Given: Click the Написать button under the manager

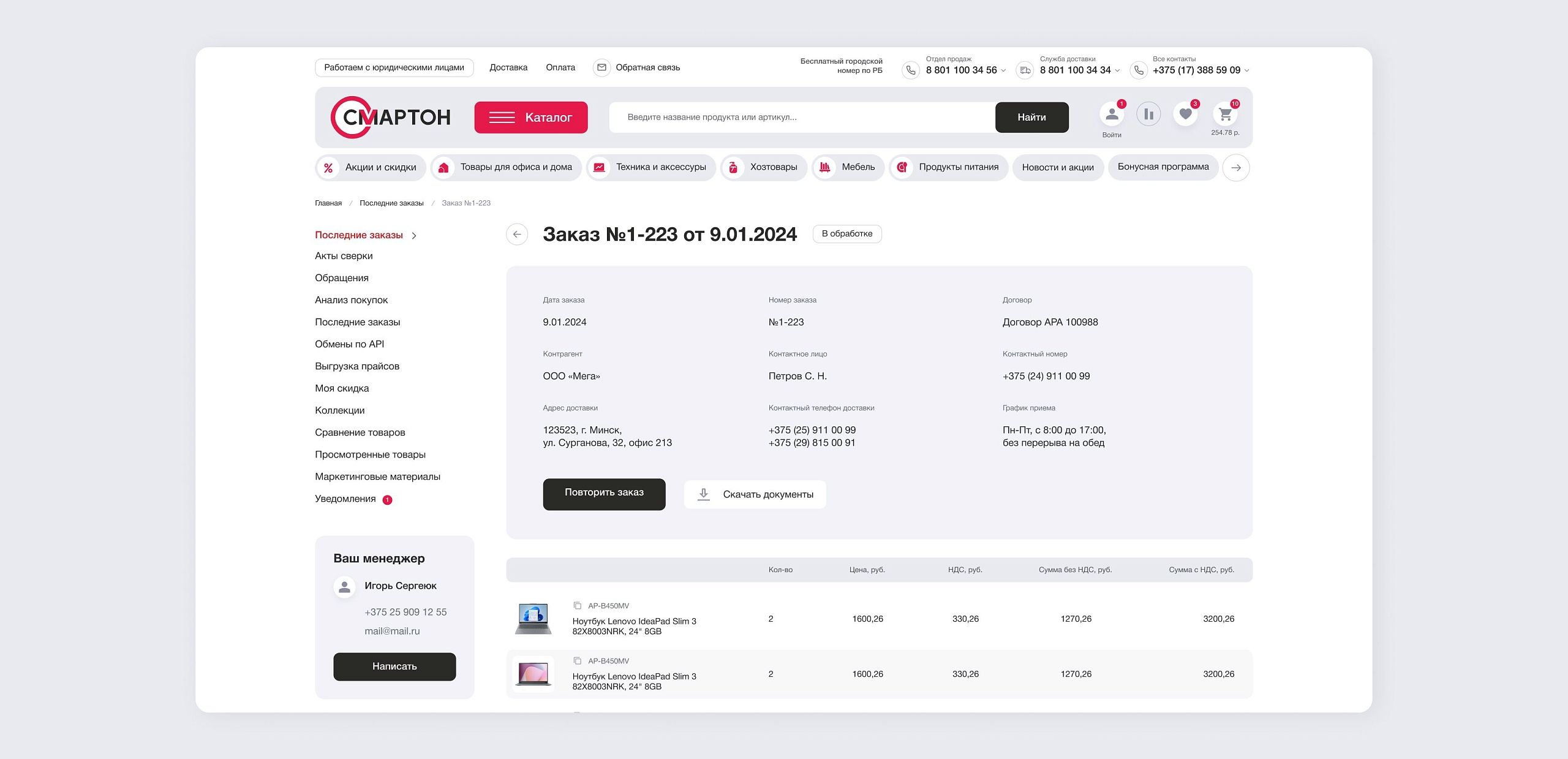Looking at the screenshot, I should 394,666.
